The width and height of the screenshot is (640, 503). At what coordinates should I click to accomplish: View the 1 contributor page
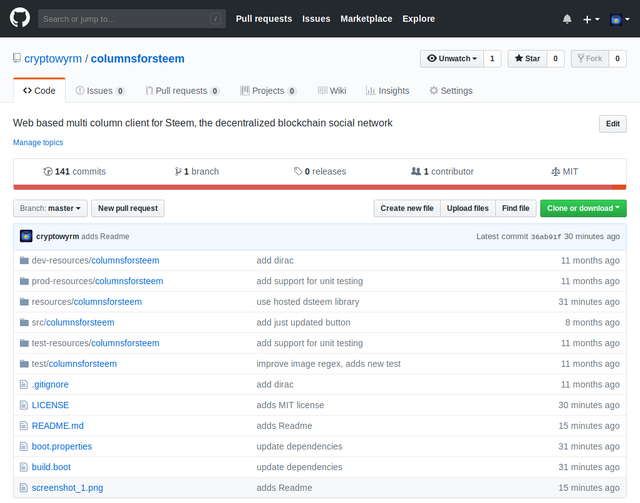442,171
